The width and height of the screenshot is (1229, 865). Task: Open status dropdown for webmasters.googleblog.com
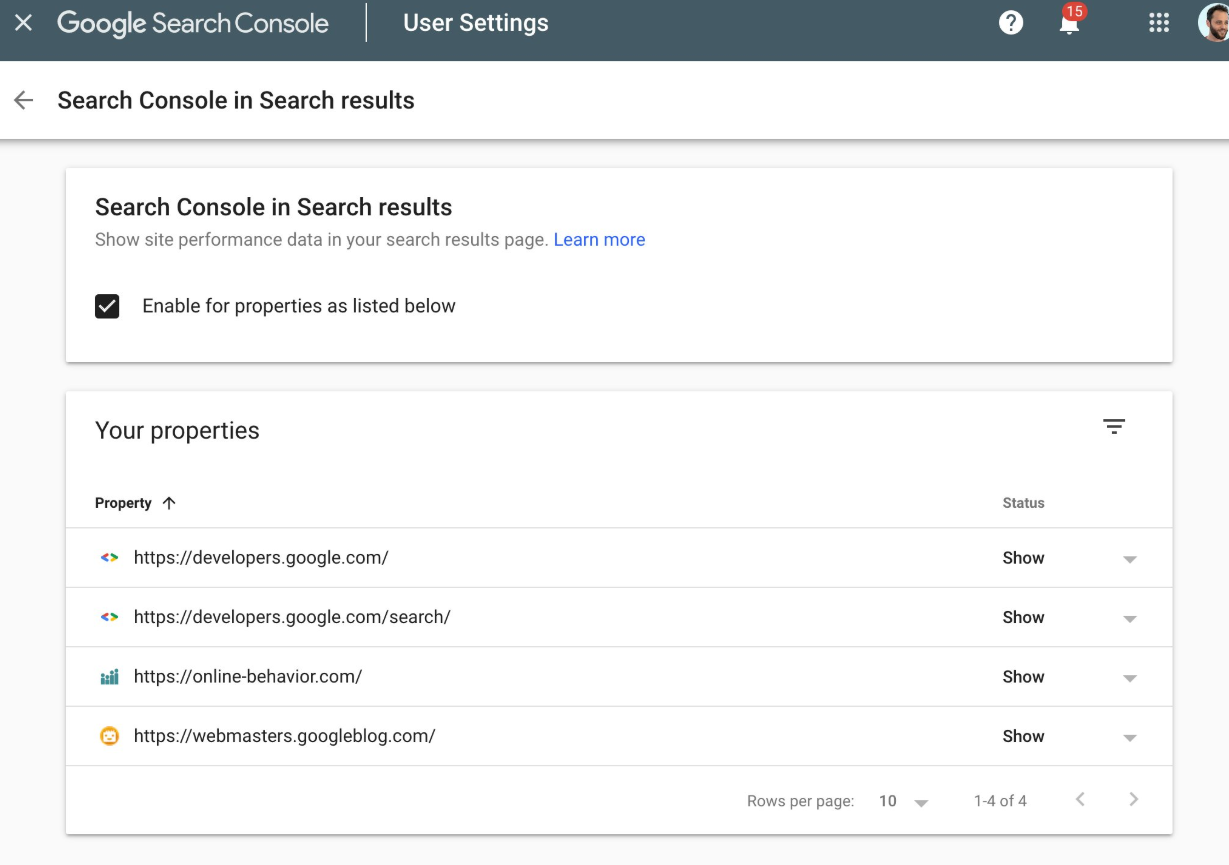[1129, 736]
